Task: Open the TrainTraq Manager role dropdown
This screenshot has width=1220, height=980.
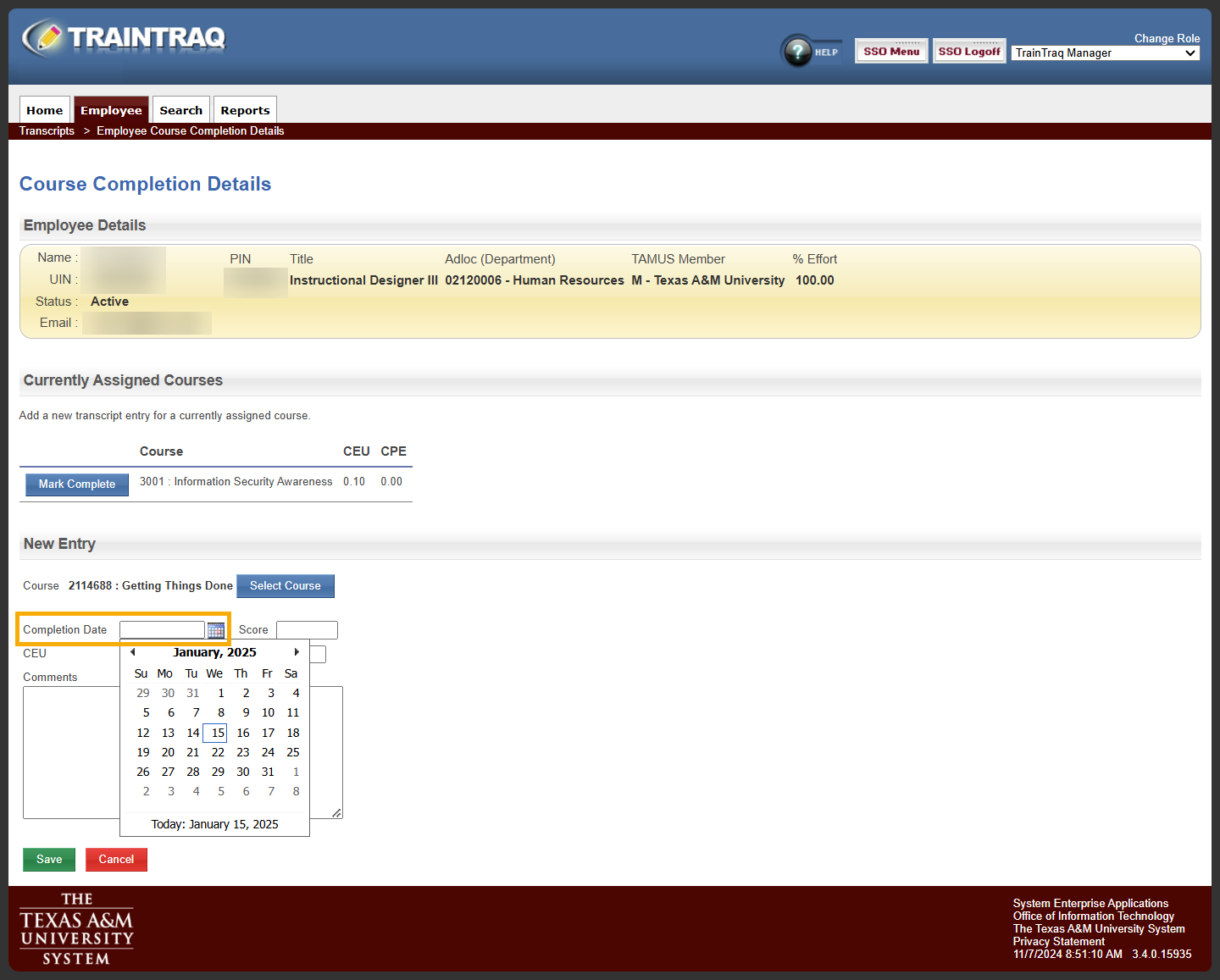Action: click(x=1105, y=53)
